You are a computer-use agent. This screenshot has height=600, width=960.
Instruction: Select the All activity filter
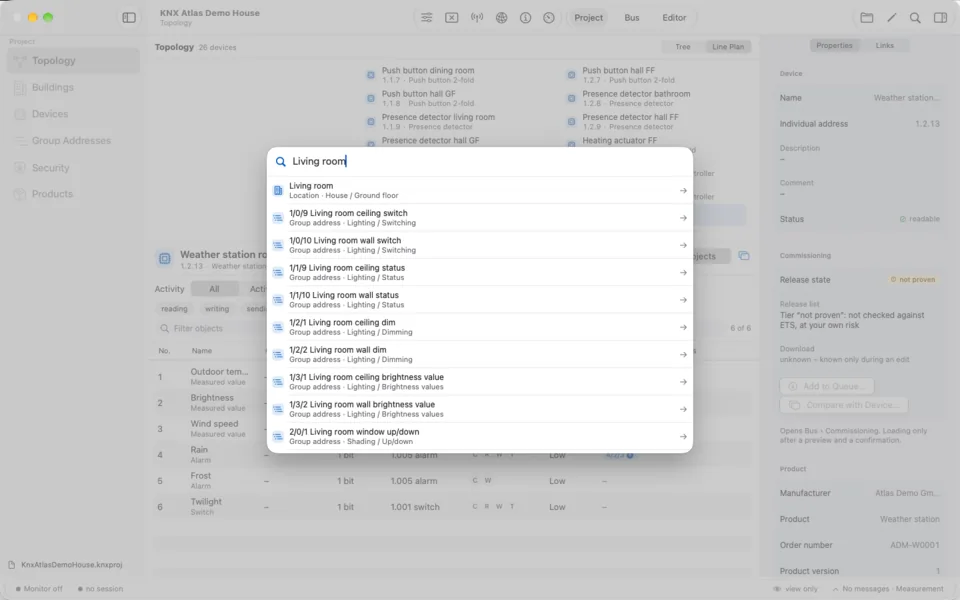(214, 289)
